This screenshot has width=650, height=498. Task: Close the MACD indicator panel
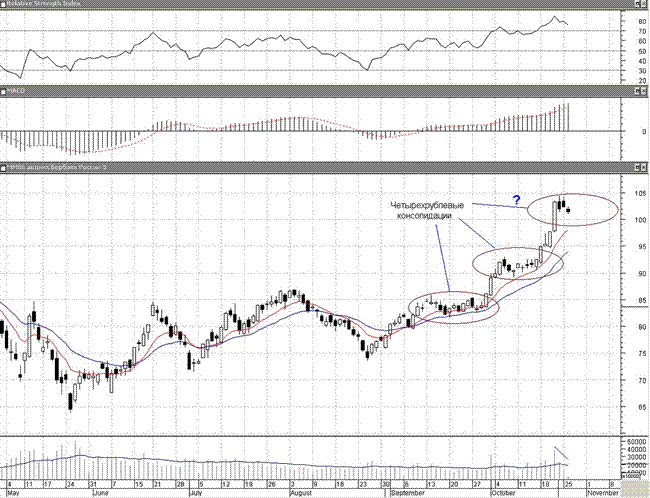pyautogui.click(x=645, y=91)
